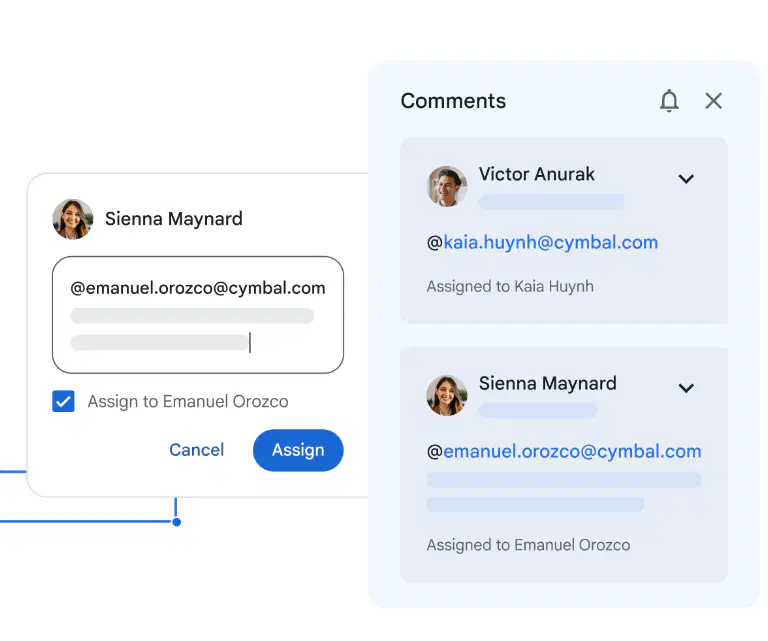This screenshot has height=641, width=768.
Task: Click Sienna Maynard's avatar in assign dialog
Action: (x=73, y=219)
